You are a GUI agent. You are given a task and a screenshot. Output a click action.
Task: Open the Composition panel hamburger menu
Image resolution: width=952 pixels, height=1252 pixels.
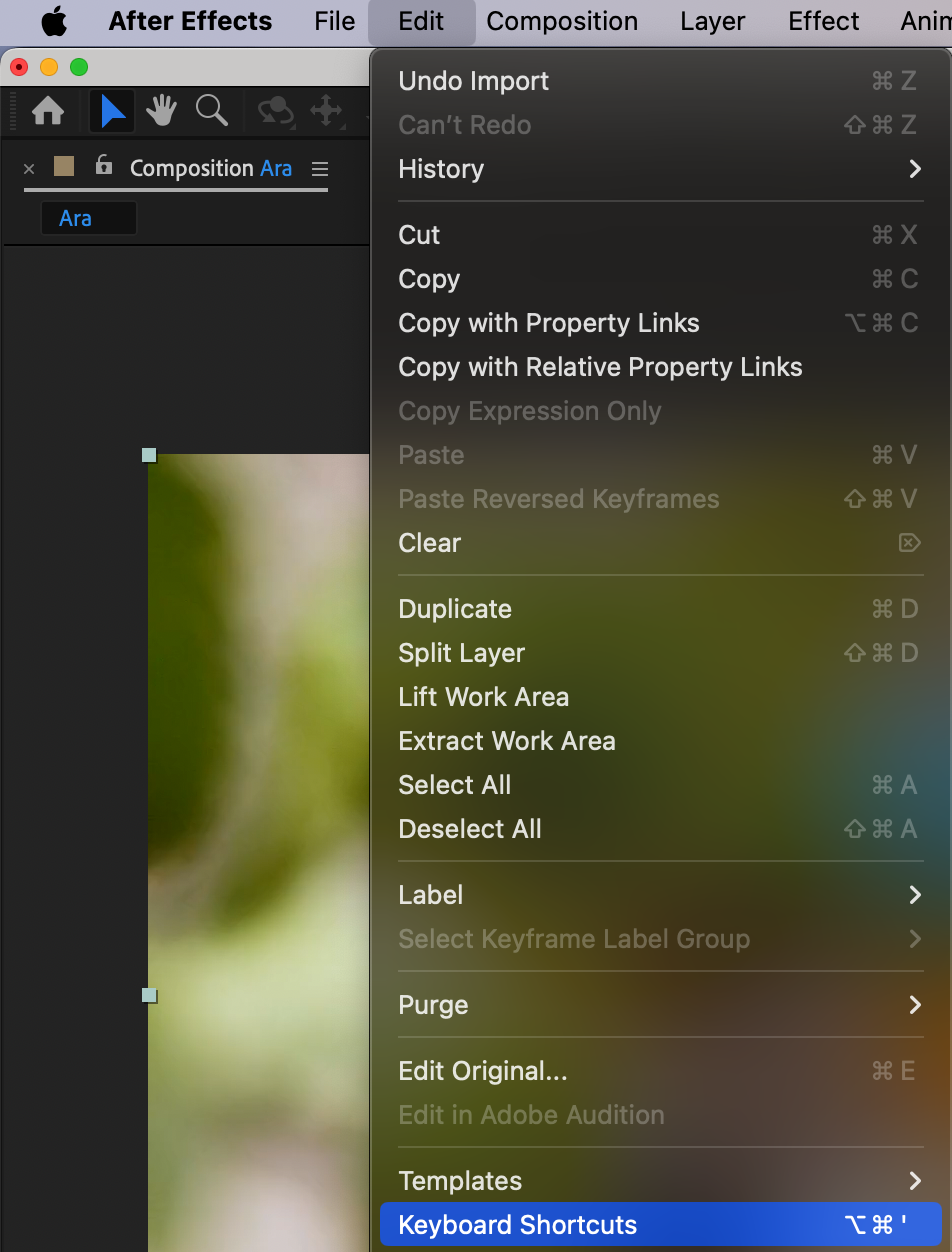coord(319,169)
